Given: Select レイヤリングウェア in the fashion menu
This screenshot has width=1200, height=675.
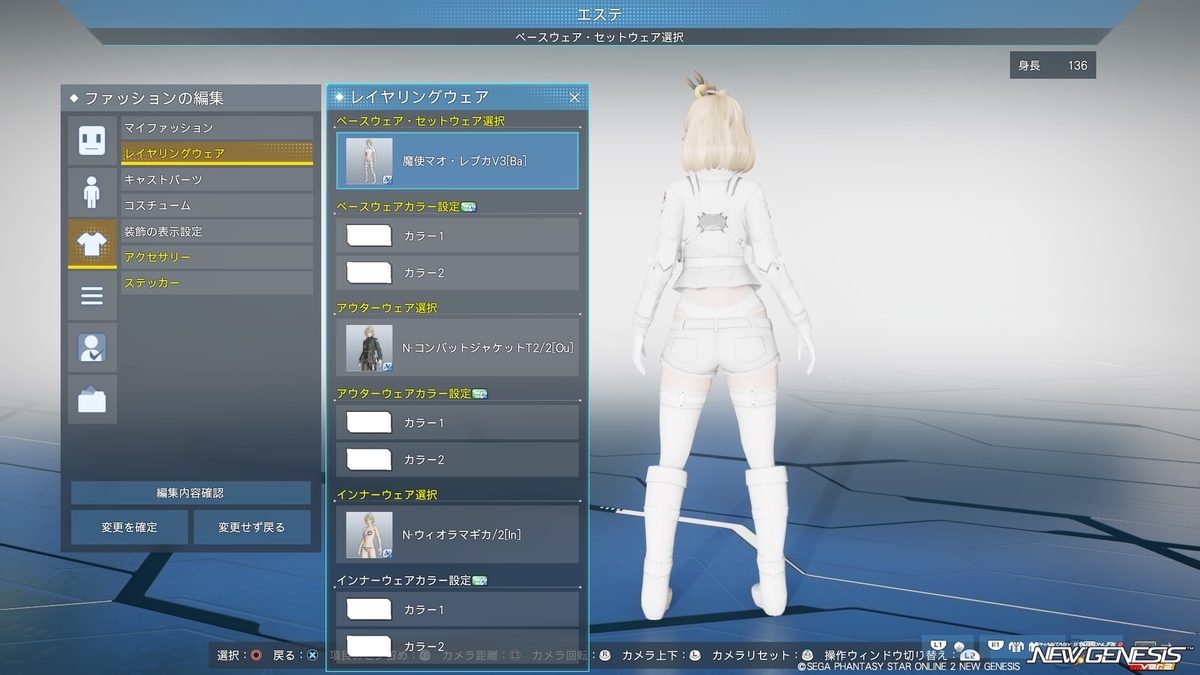Looking at the screenshot, I should coord(217,154).
